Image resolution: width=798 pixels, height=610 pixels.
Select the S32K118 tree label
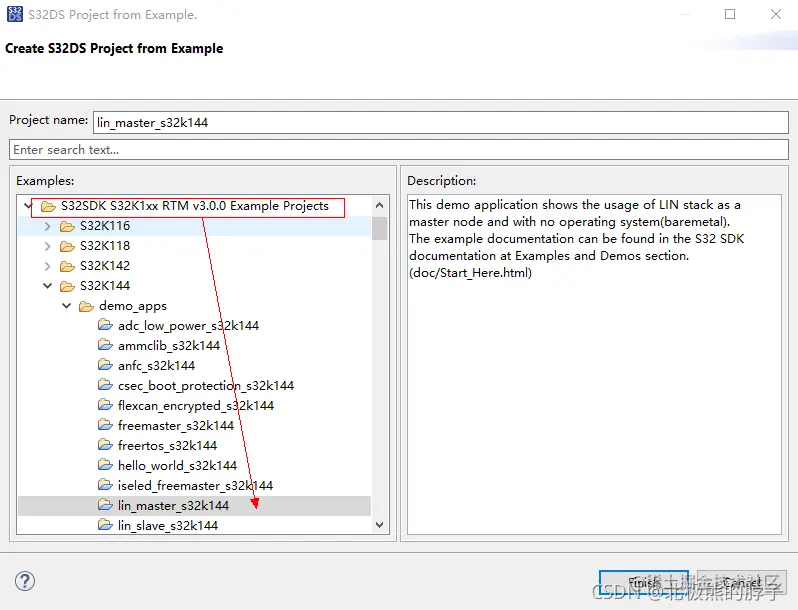point(105,246)
